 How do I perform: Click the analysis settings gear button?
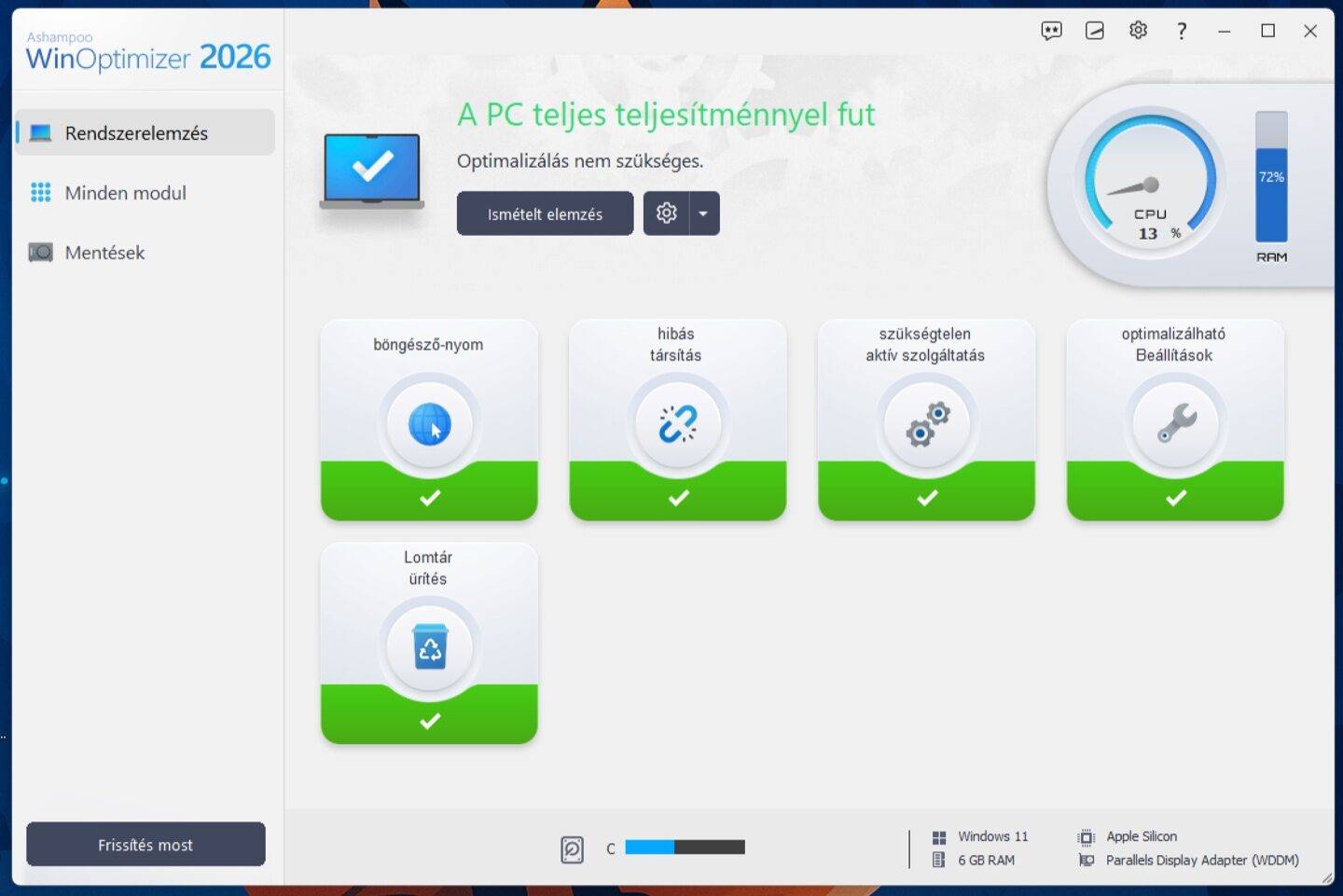(x=666, y=214)
